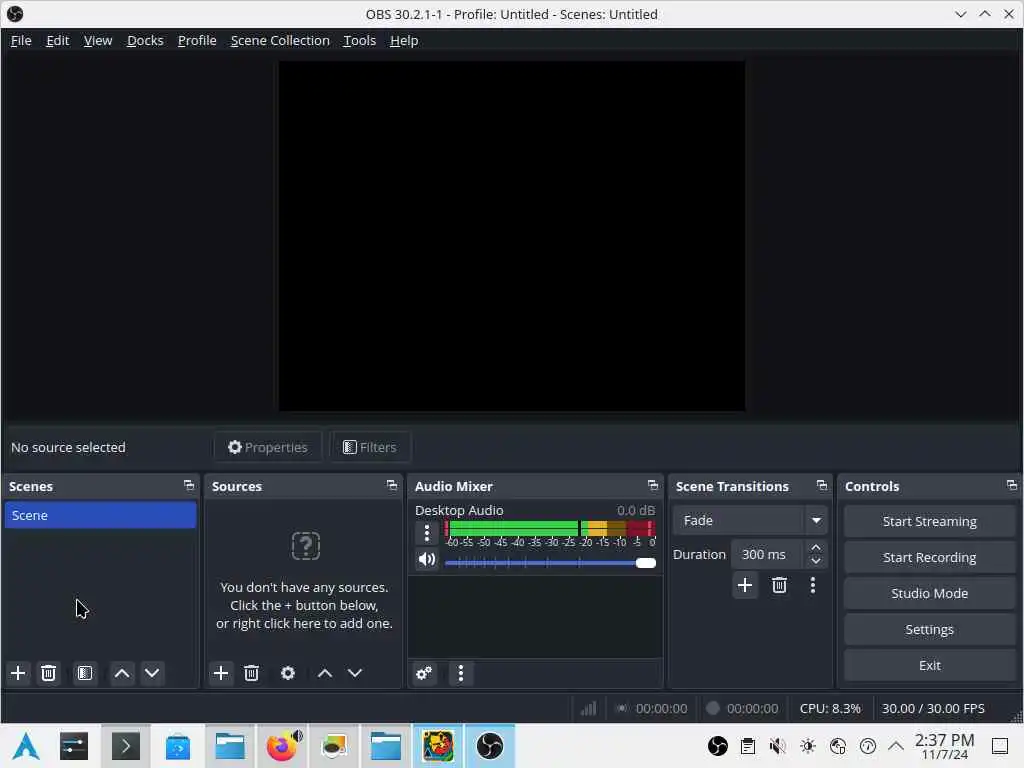Screen dimensions: 1024x768
Task: Show hidden tray icons arrow
Action: pos(896,746)
